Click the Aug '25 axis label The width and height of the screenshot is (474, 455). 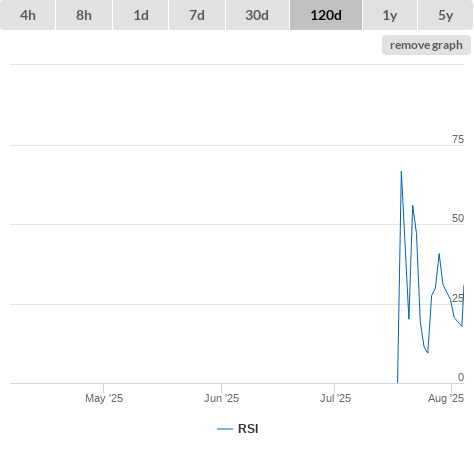click(446, 398)
